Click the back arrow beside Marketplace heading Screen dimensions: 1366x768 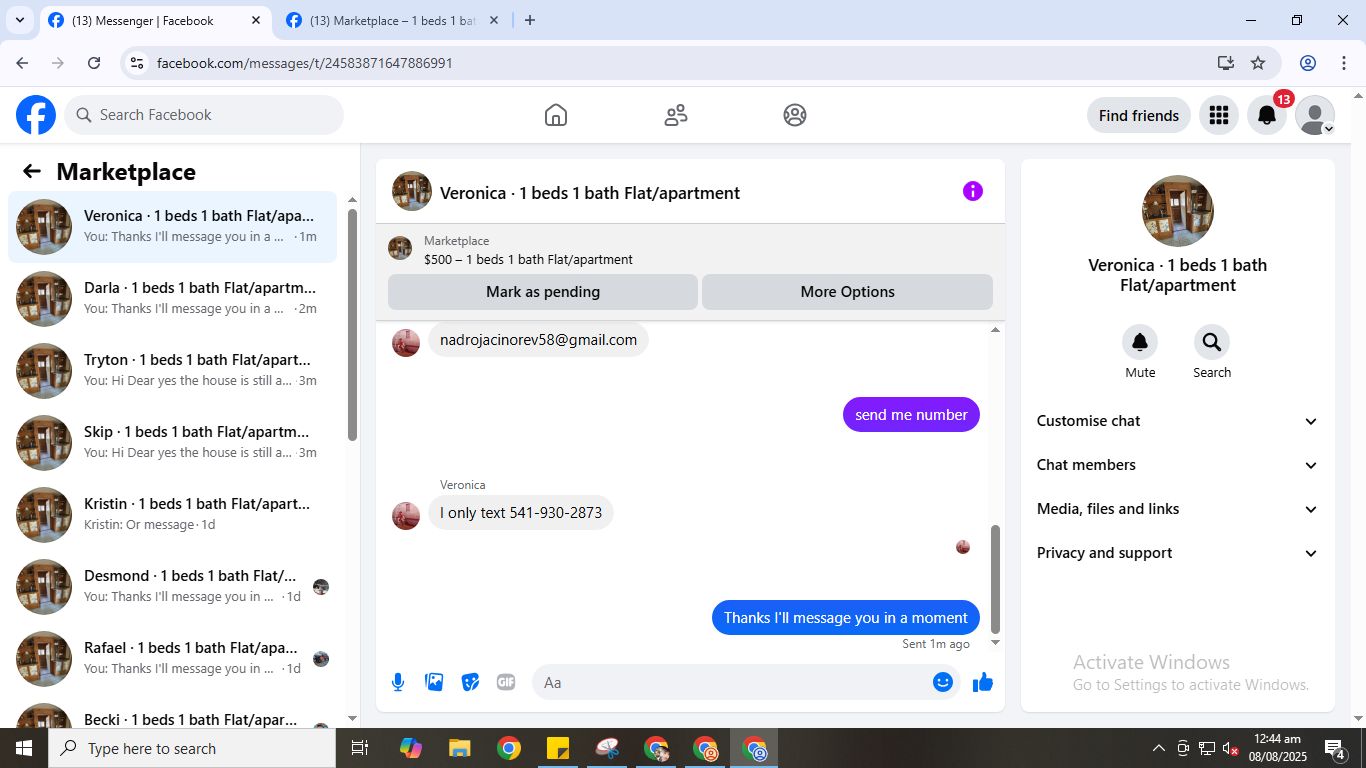[x=32, y=171]
